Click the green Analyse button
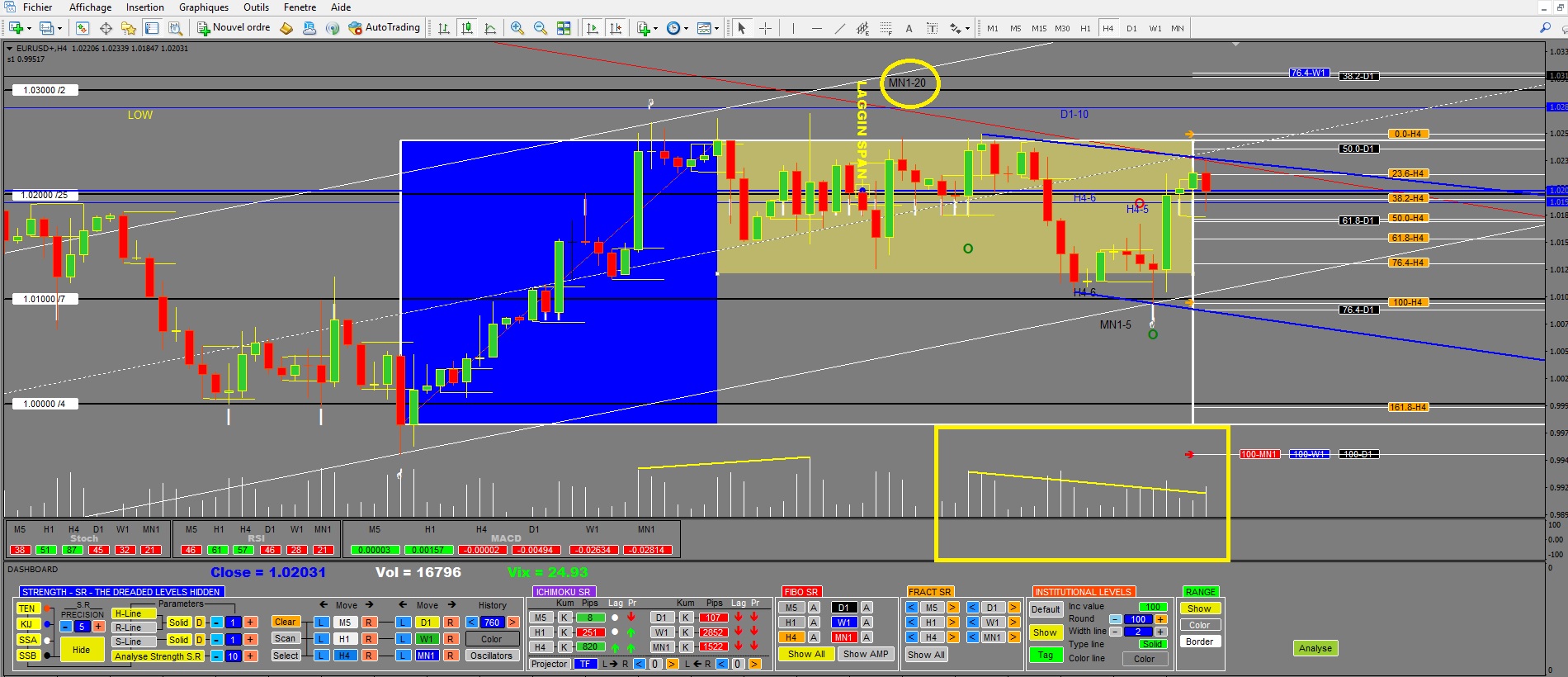The width and height of the screenshot is (1568, 677). click(x=1315, y=648)
